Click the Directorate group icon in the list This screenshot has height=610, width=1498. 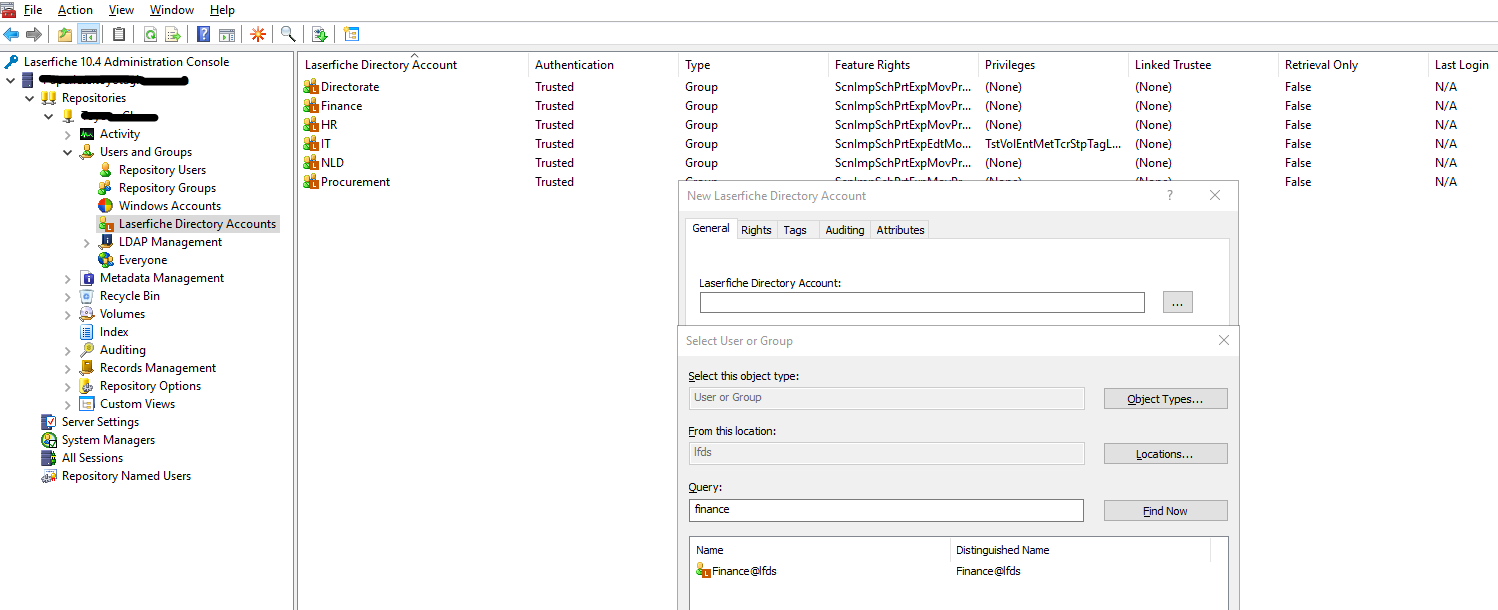(311, 87)
